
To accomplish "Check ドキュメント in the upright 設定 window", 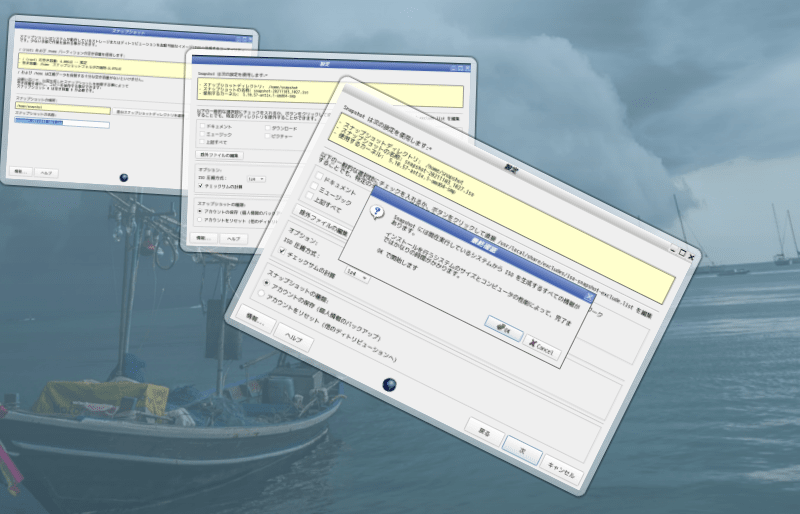I will click(x=203, y=126).
